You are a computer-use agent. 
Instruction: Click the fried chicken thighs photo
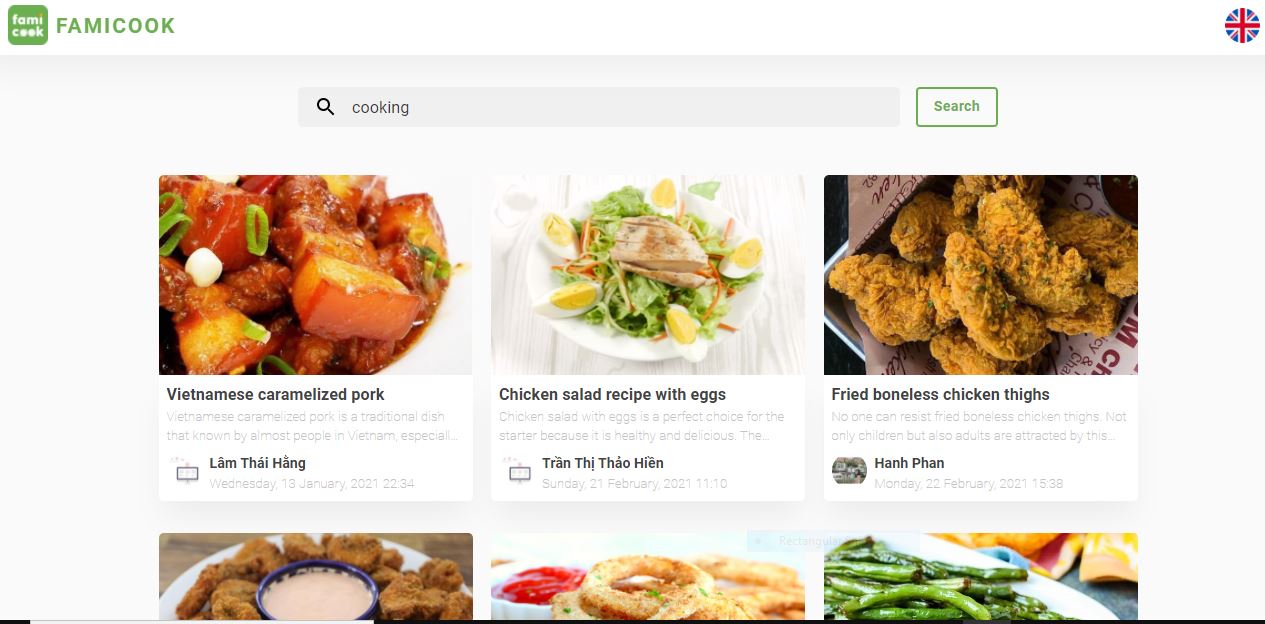(x=980, y=275)
